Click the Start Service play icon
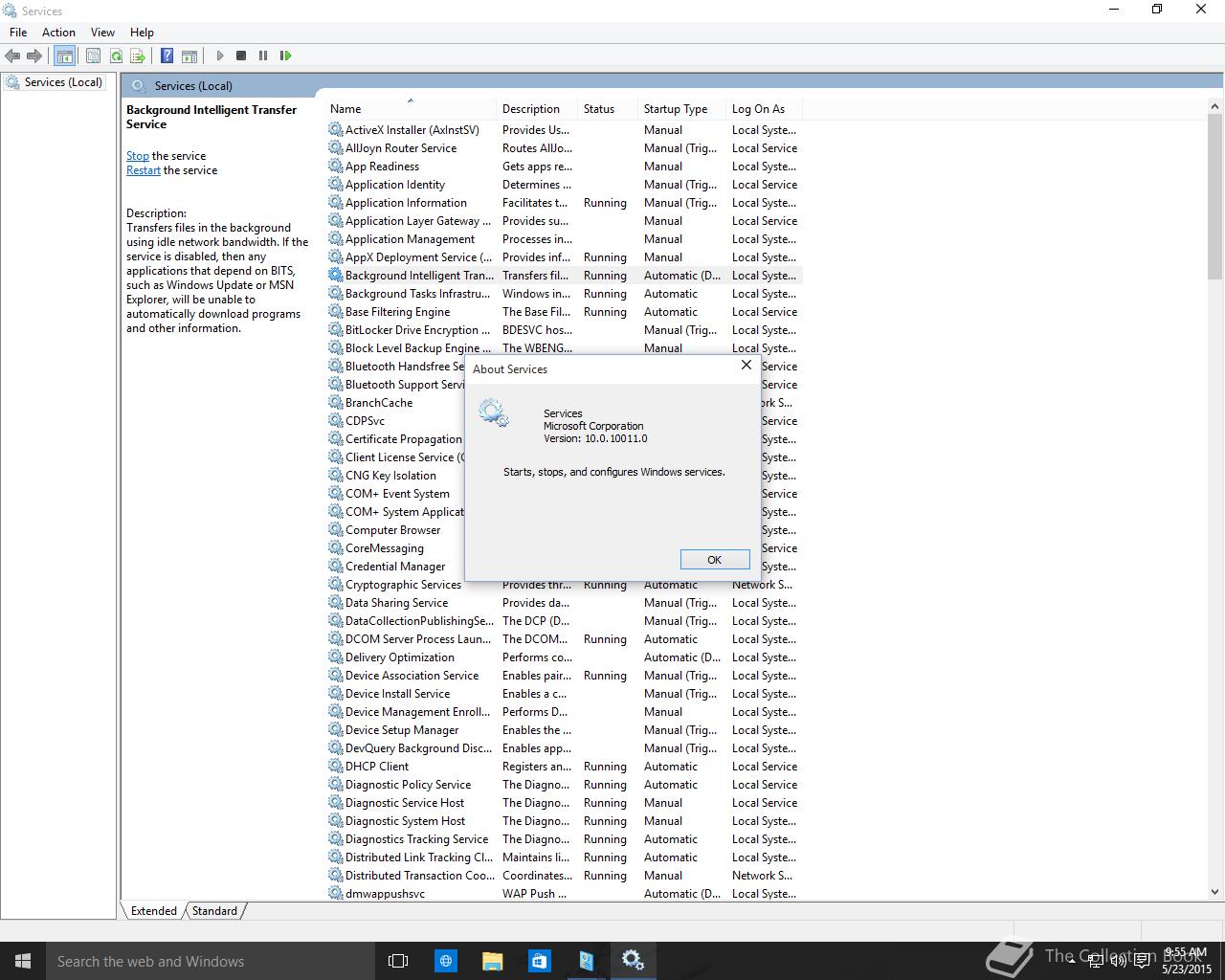1225x980 pixels. 220,56
